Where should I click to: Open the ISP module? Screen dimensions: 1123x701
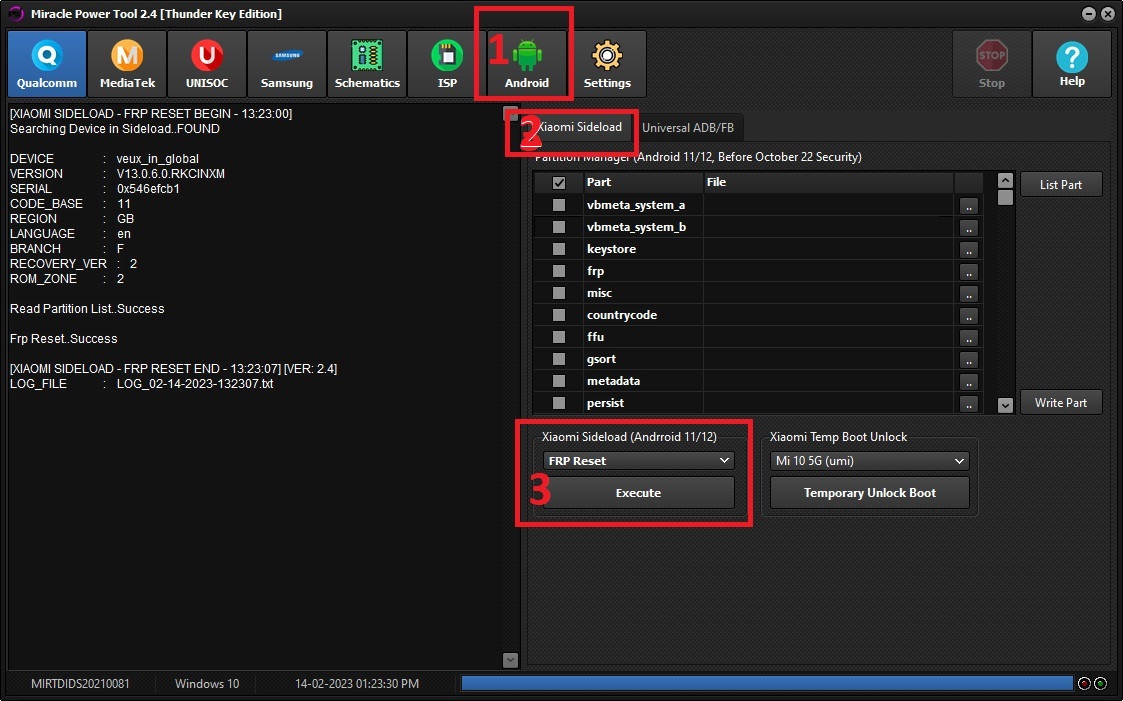[447, 64]
